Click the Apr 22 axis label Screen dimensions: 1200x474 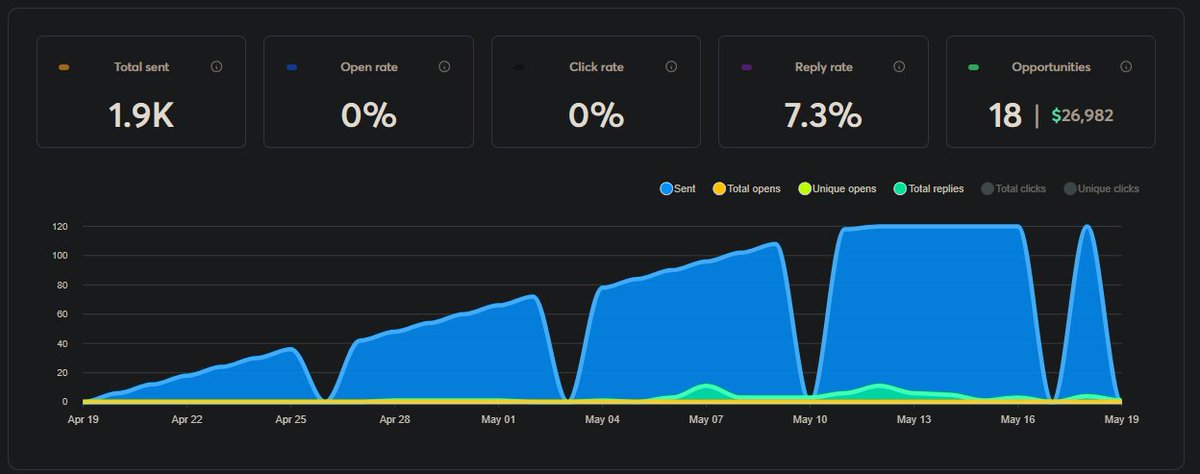click(x=187, y=420)
